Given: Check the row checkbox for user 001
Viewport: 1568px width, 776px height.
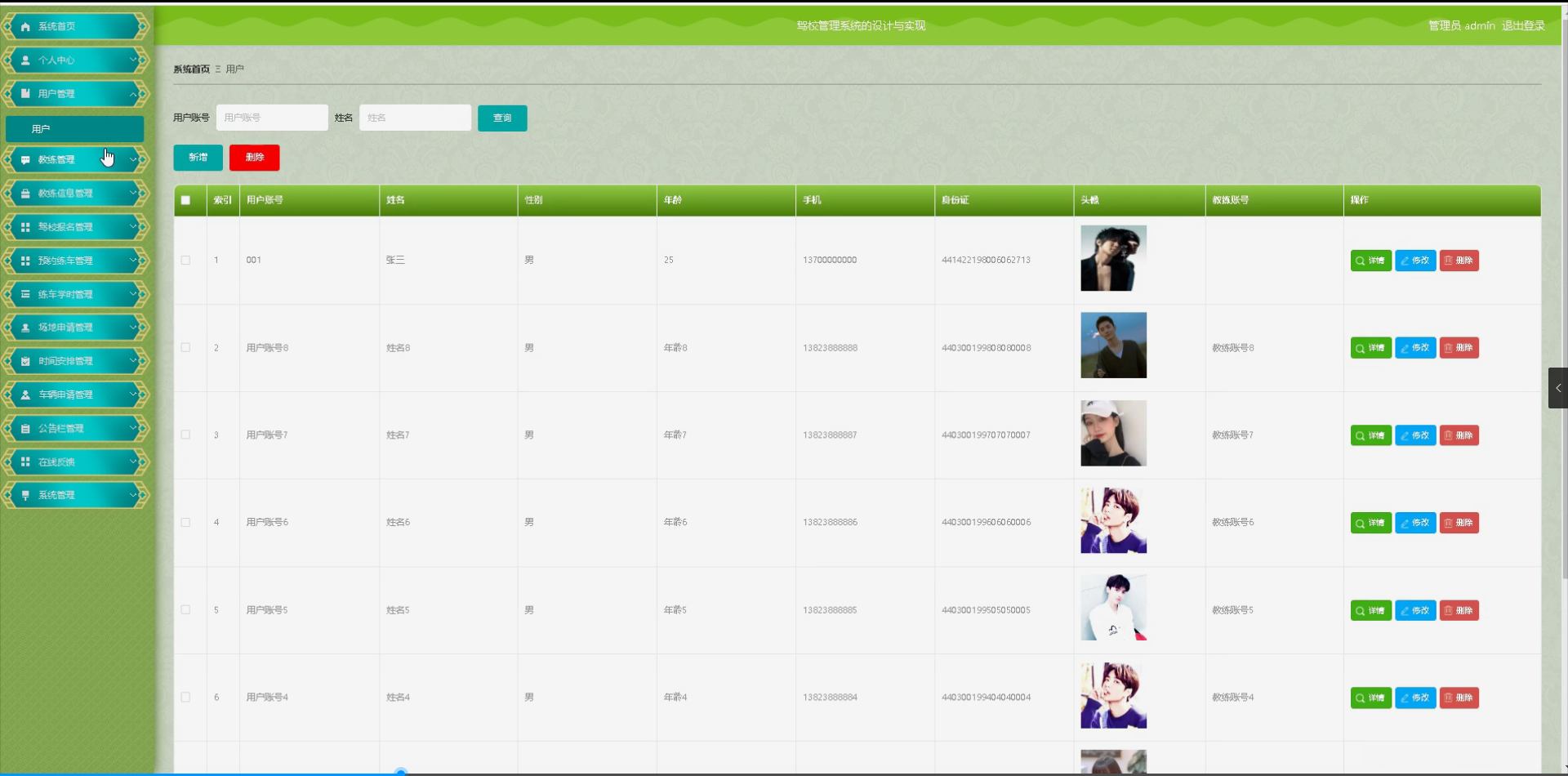Looking at the screenshot, I should click(x=185, y=261).
